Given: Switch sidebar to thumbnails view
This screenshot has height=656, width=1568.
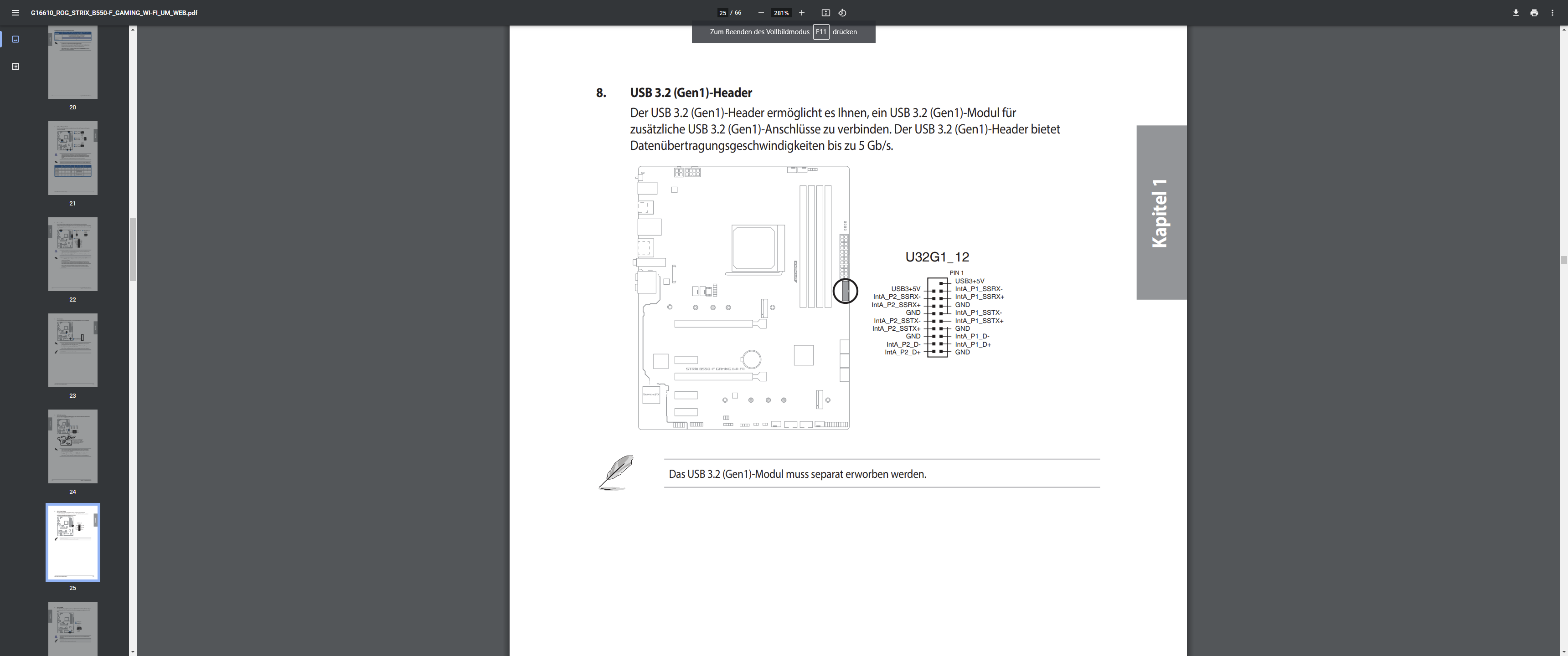Looking at the screenshot, I should coord(16,40).
